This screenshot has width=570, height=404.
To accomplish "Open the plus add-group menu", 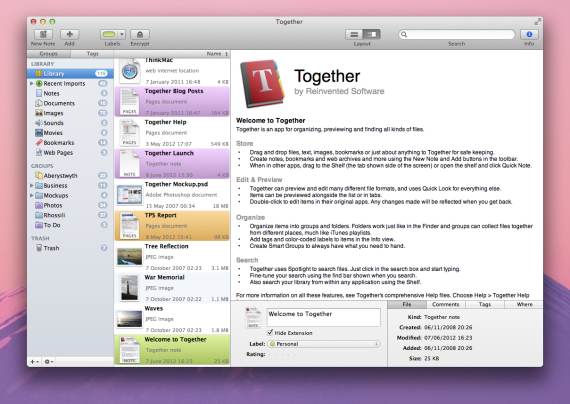I will click(34, 361).
